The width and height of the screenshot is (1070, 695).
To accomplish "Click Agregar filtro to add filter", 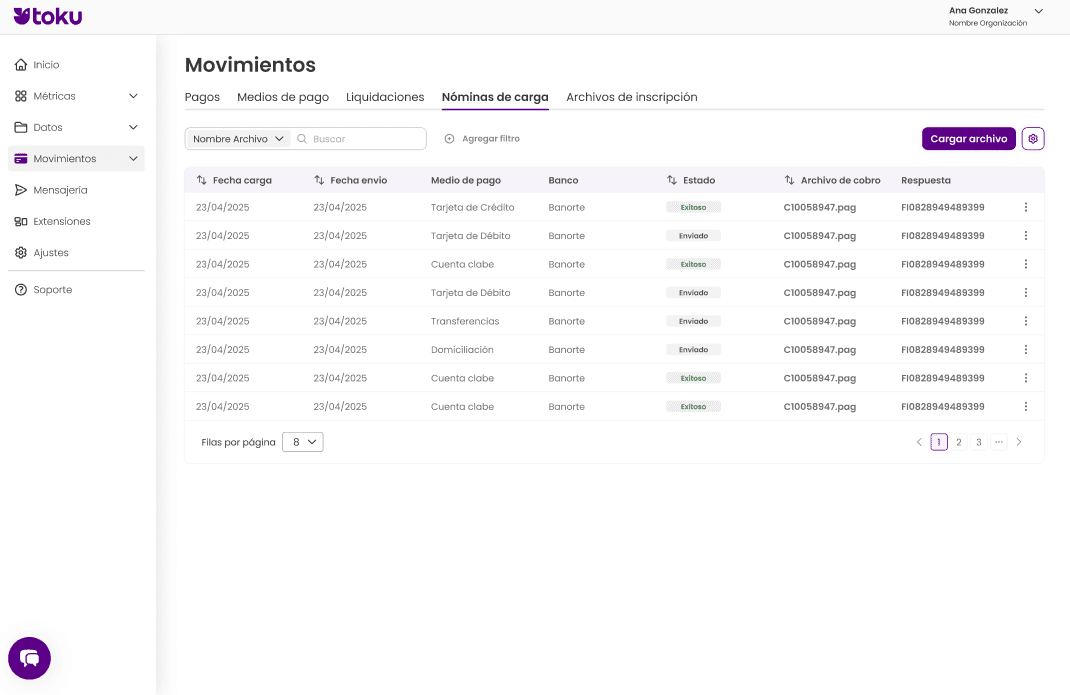I will [482, 139].
